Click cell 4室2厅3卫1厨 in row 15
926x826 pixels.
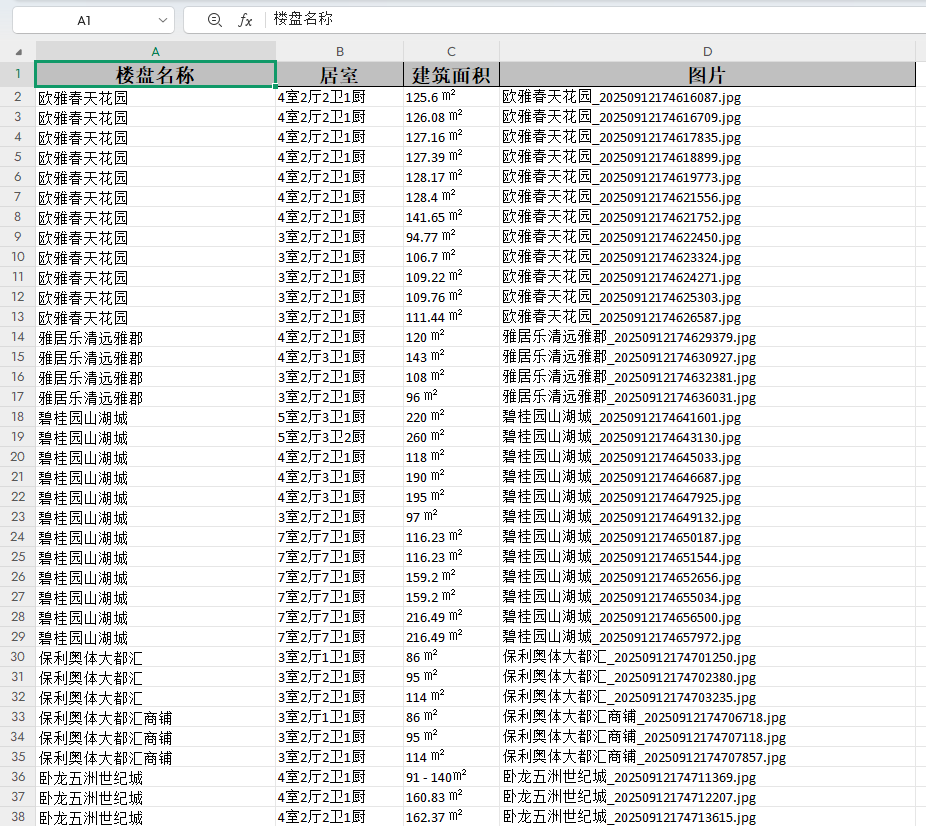(x=340, y=357)
